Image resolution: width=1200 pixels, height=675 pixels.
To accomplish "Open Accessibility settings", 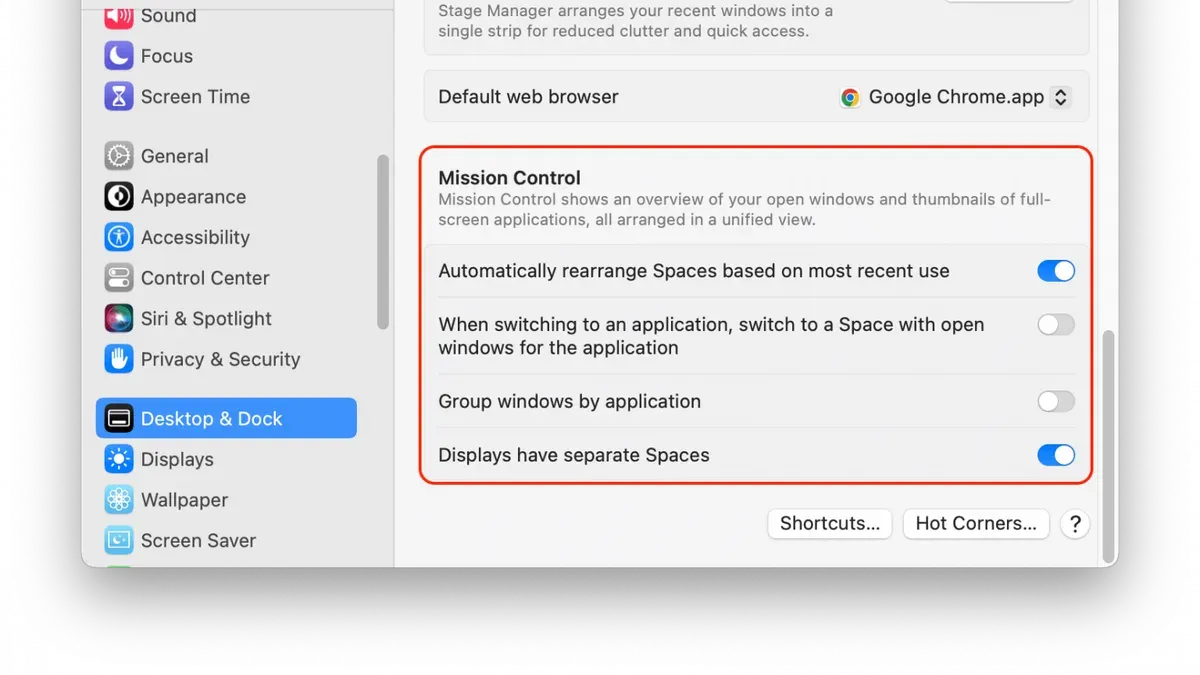I will tap(226, 237).
